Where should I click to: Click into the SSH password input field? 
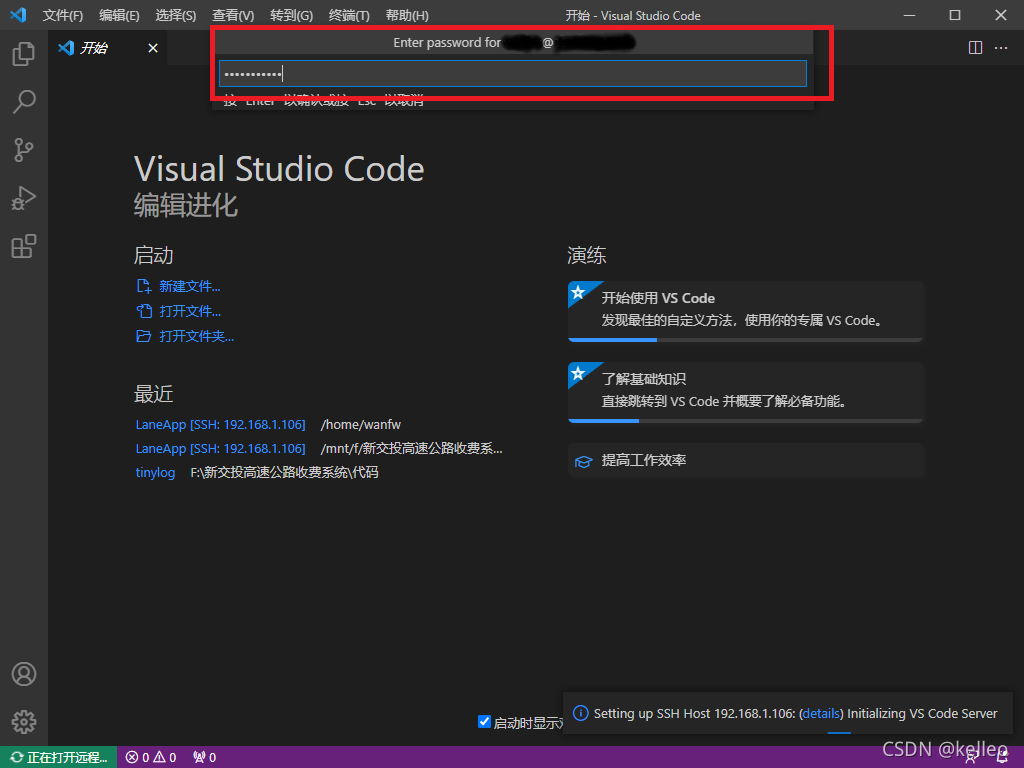[513, 73]
